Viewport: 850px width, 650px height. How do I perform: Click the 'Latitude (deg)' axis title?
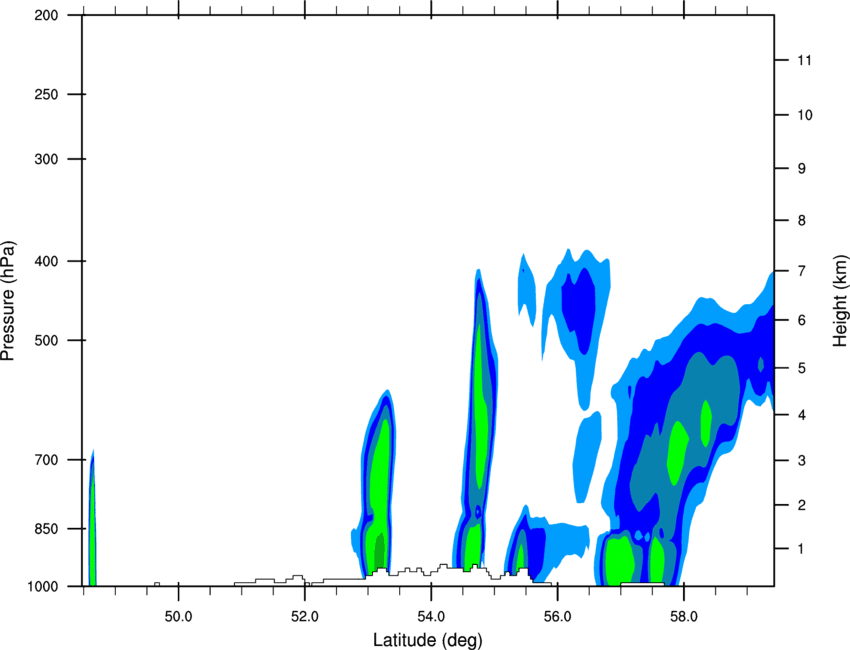[x=427, y=640]
